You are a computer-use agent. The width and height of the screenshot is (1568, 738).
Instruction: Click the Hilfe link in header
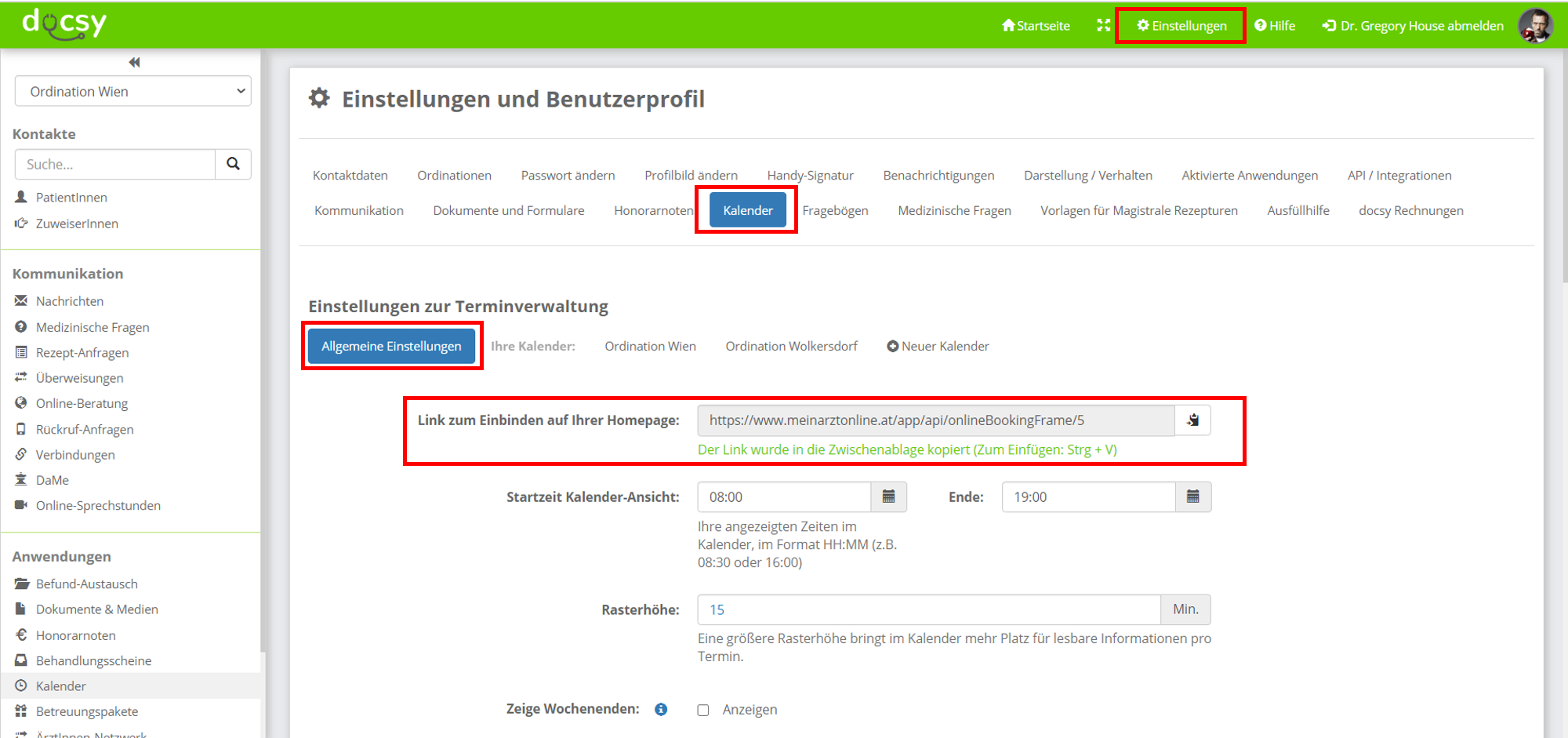(1275, 26)
